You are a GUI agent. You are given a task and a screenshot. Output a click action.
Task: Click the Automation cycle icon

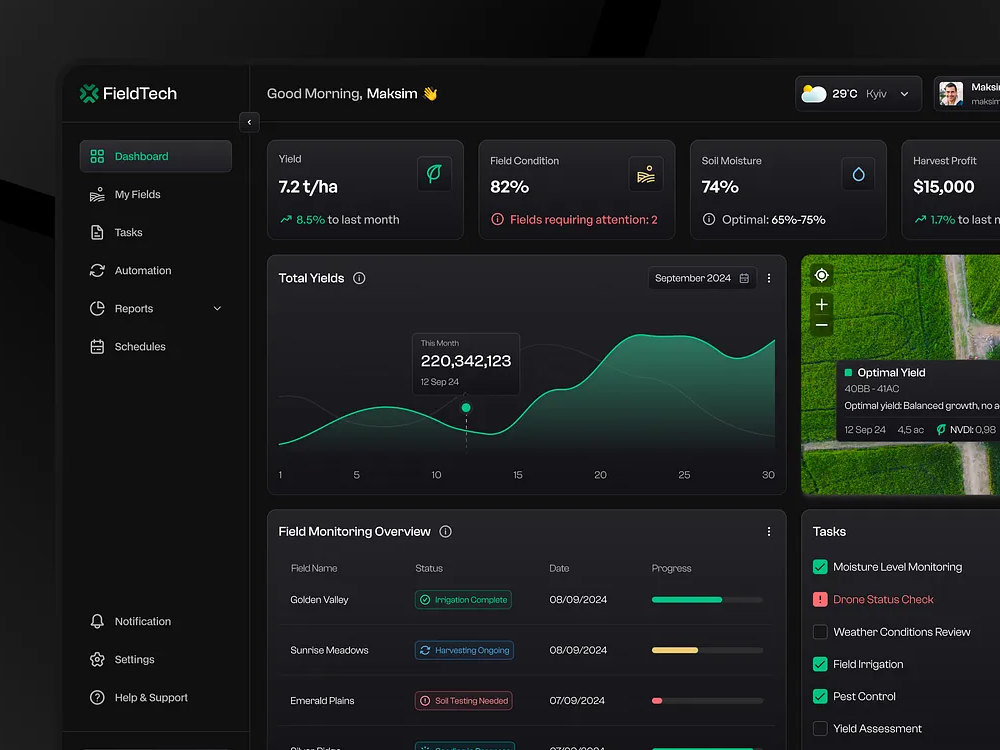97,270
